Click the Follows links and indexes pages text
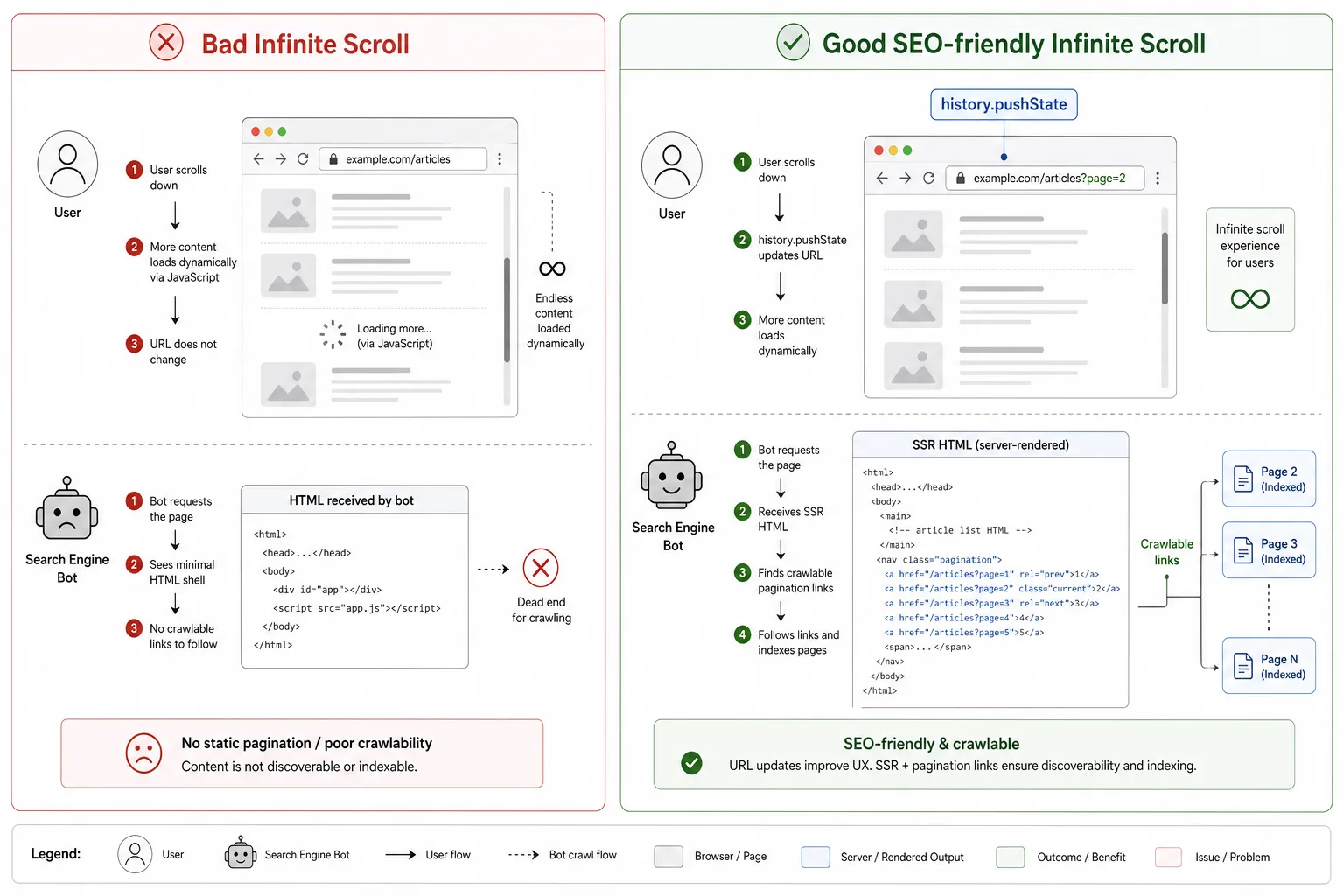The height and width of the screenshot is (896, 1344). 798,642
